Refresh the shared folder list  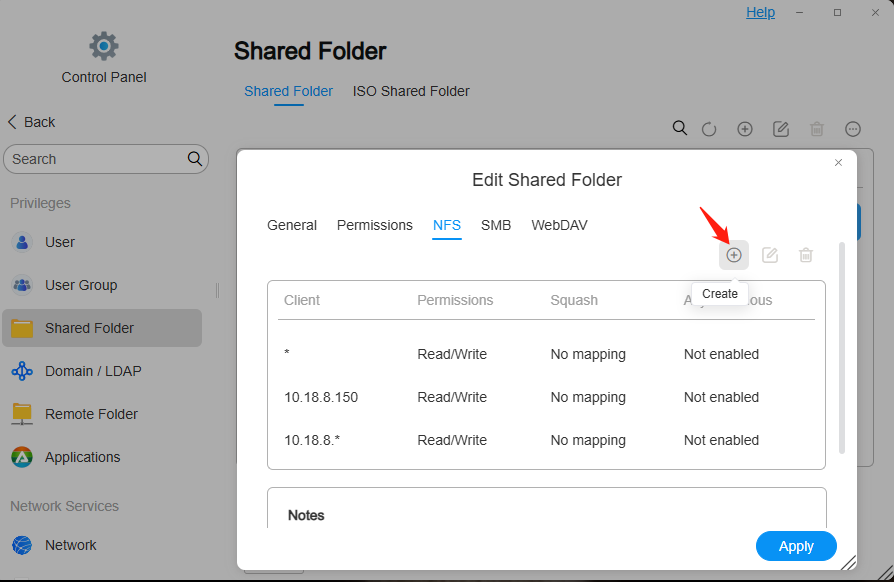709,129
